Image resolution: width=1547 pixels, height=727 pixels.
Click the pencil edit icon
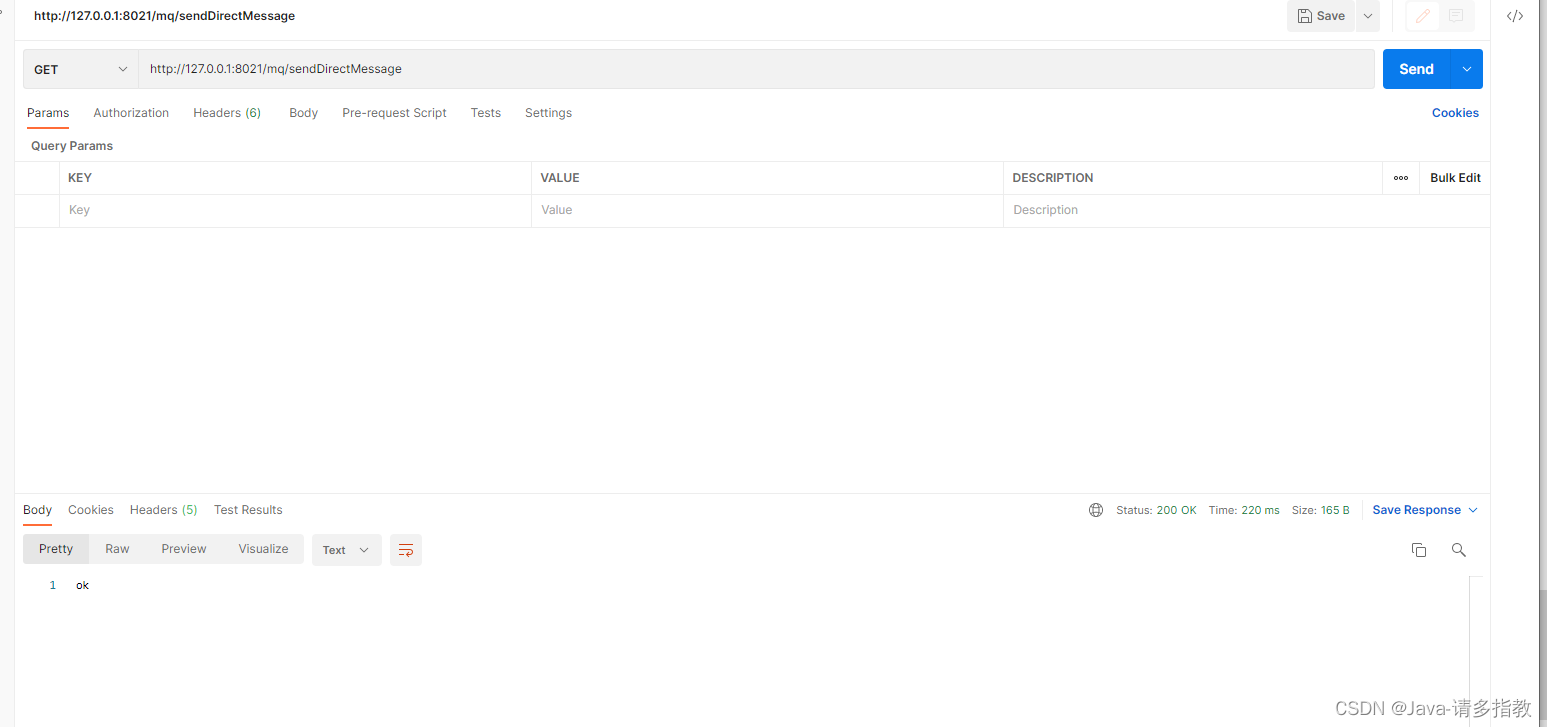(x=1422, y=16)
